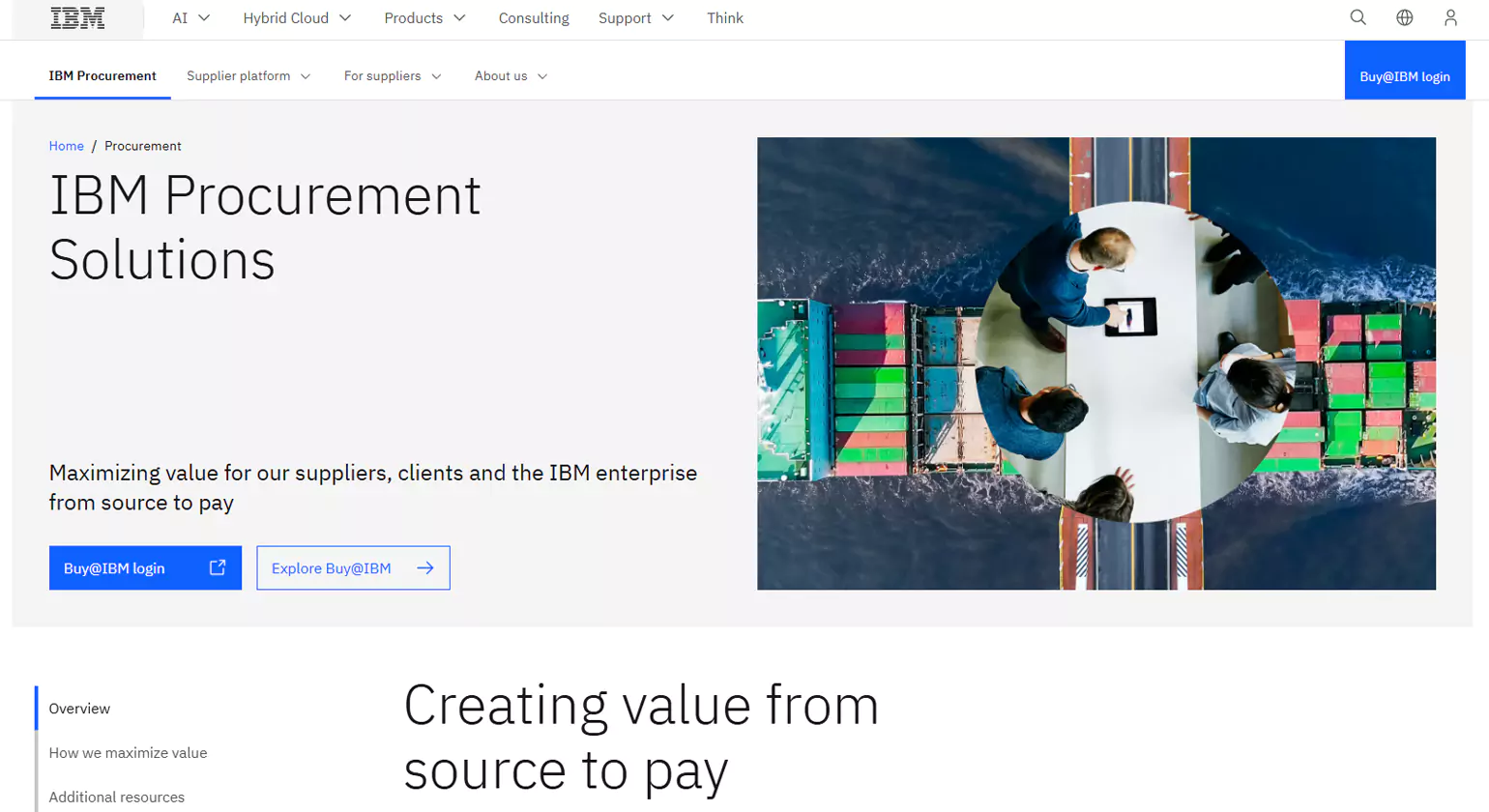
Task: Click the cargo ship hero image
Action: pyautogui.click(x=1096, y=363)
